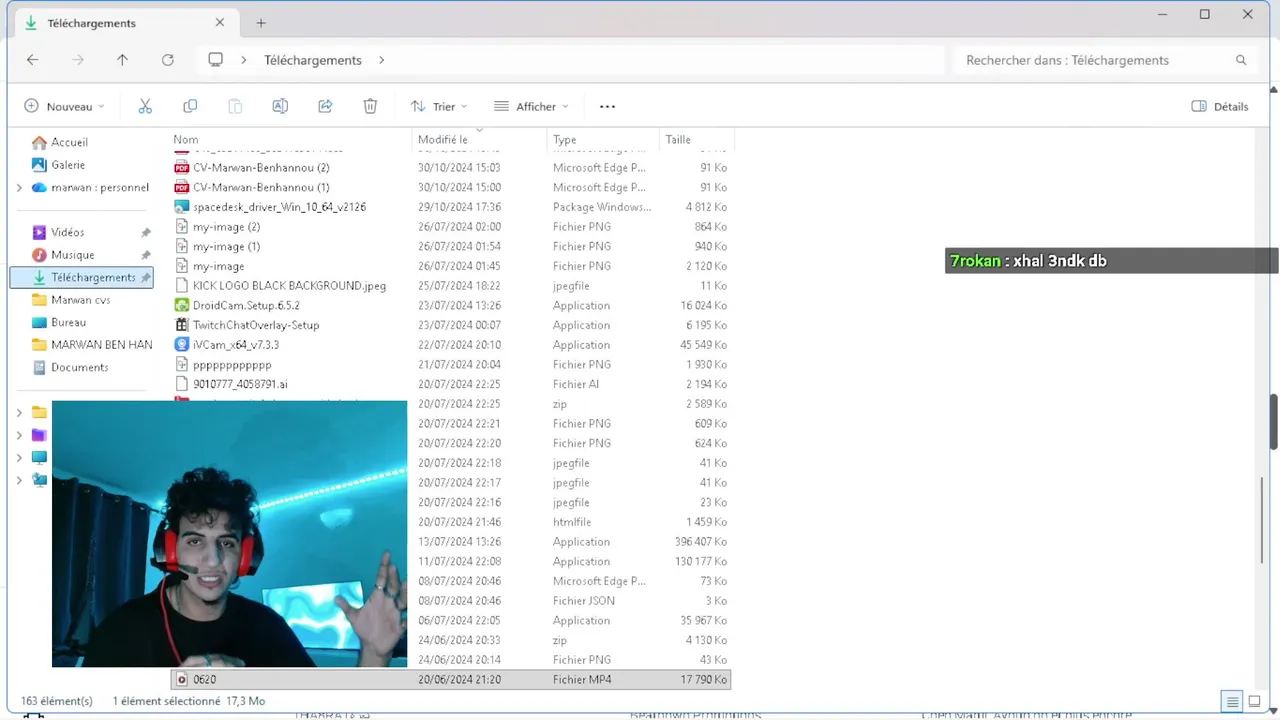Viewport: 1280px width, 720px height.
Task: Open MARWAN BEN HAN folder in sidebar
Action: tap(92, 345)
